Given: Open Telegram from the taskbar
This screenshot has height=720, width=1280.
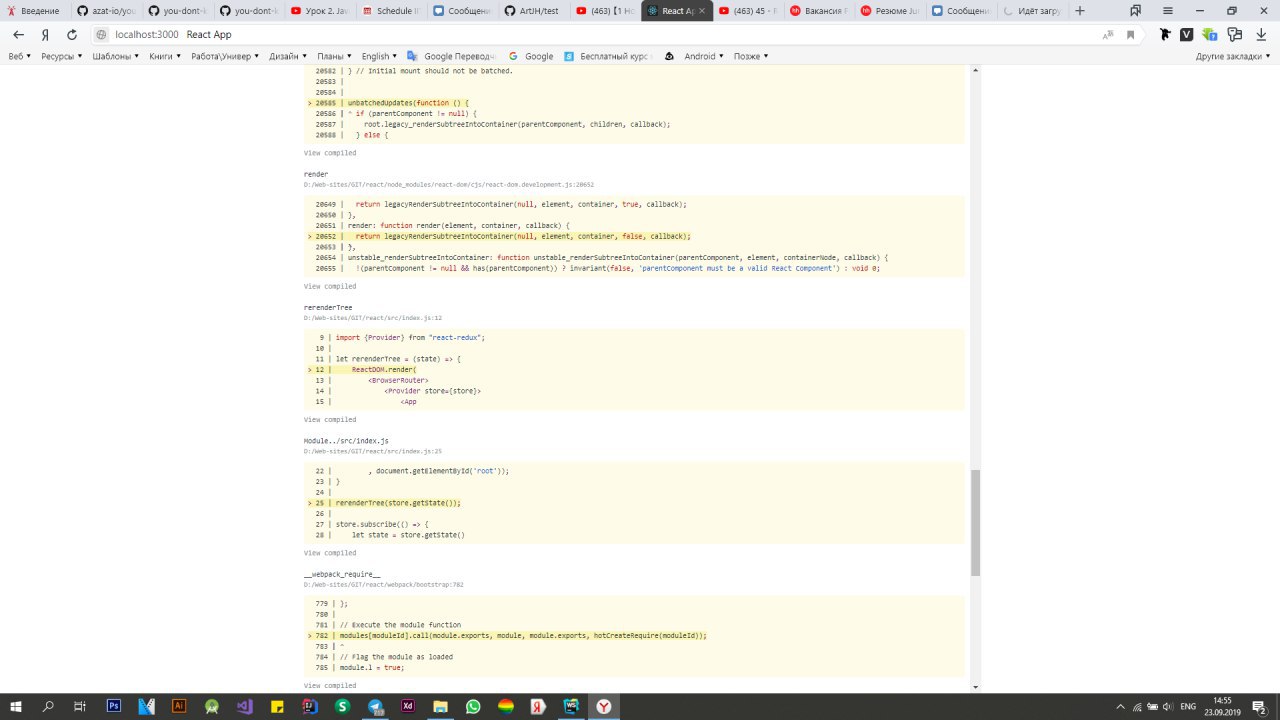Looking at the screenshot, I should tap(375, 706).
